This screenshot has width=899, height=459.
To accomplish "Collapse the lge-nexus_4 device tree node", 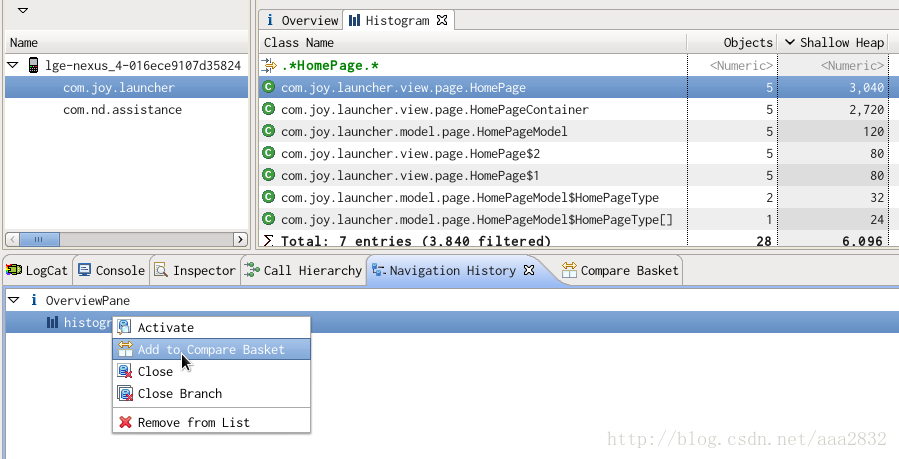I will pyautogui.click(x=13, y=65).
